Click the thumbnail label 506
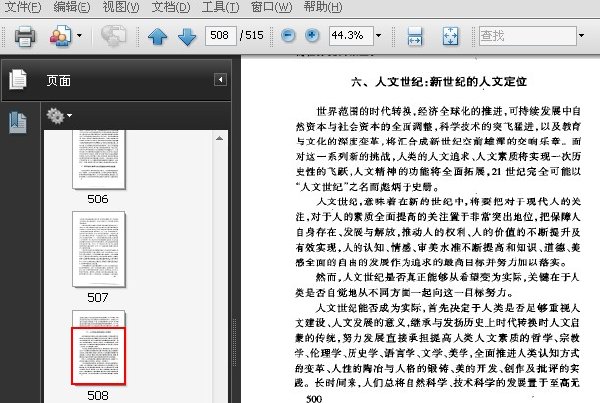 pos(98,199)
